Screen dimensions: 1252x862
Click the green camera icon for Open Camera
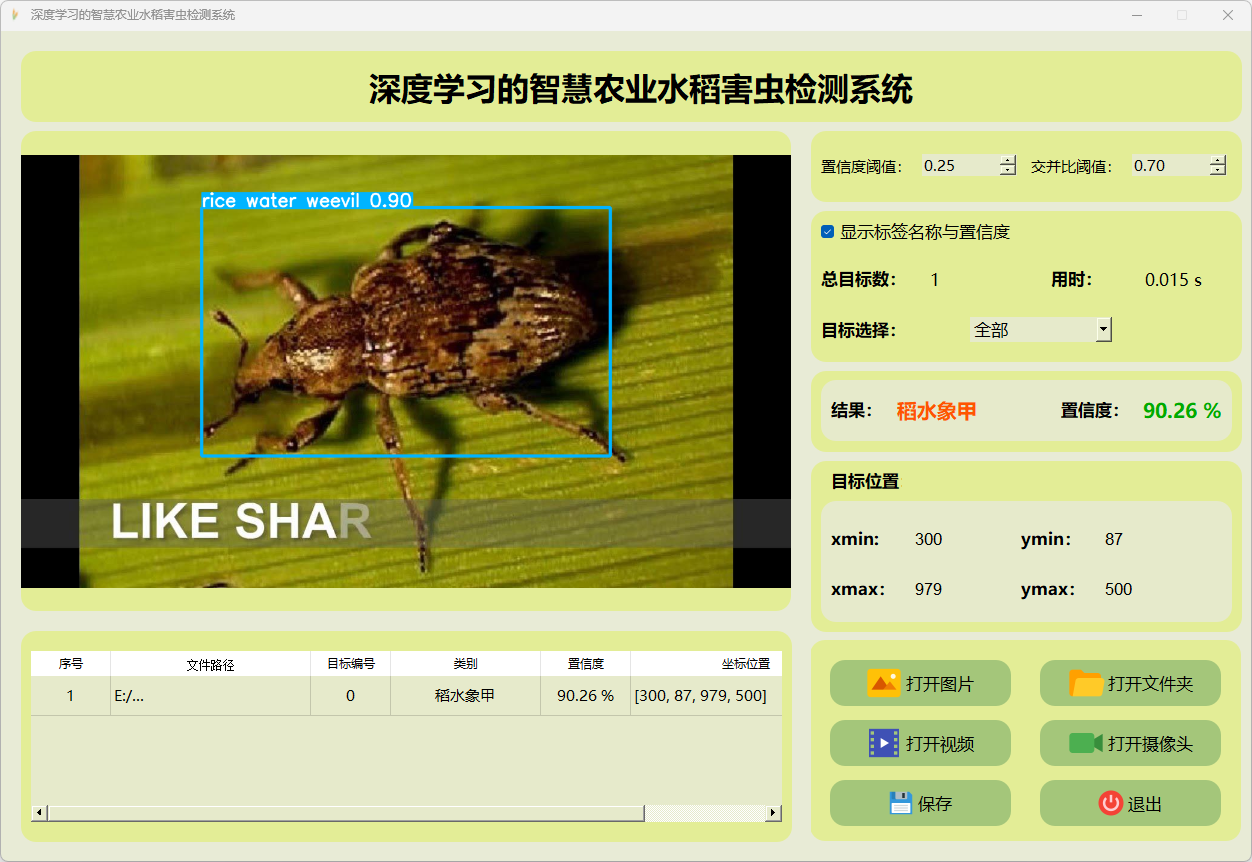(x=1086, y=743)
